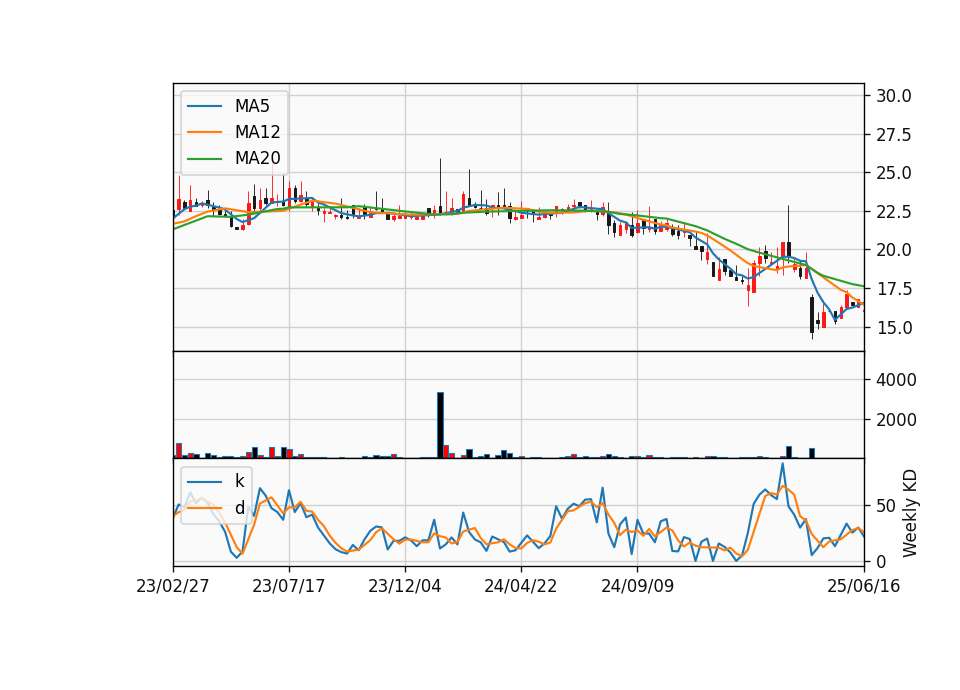Click the 25/06/16 date axis label
This screenshot has height=690, width=960.
pos(864,586)
